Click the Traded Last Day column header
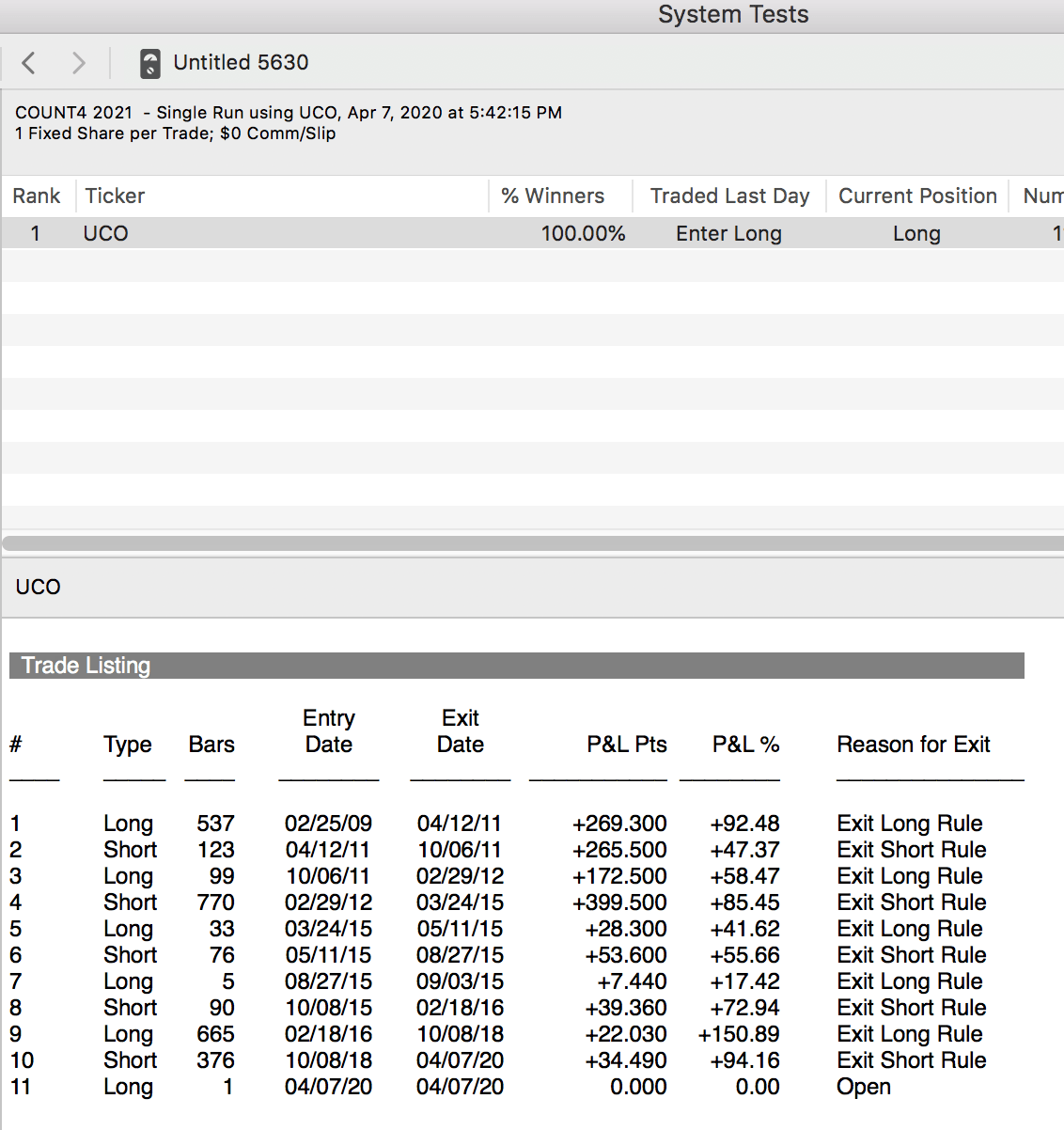This screenshot has width=1064, height=1130. (729, 196)
